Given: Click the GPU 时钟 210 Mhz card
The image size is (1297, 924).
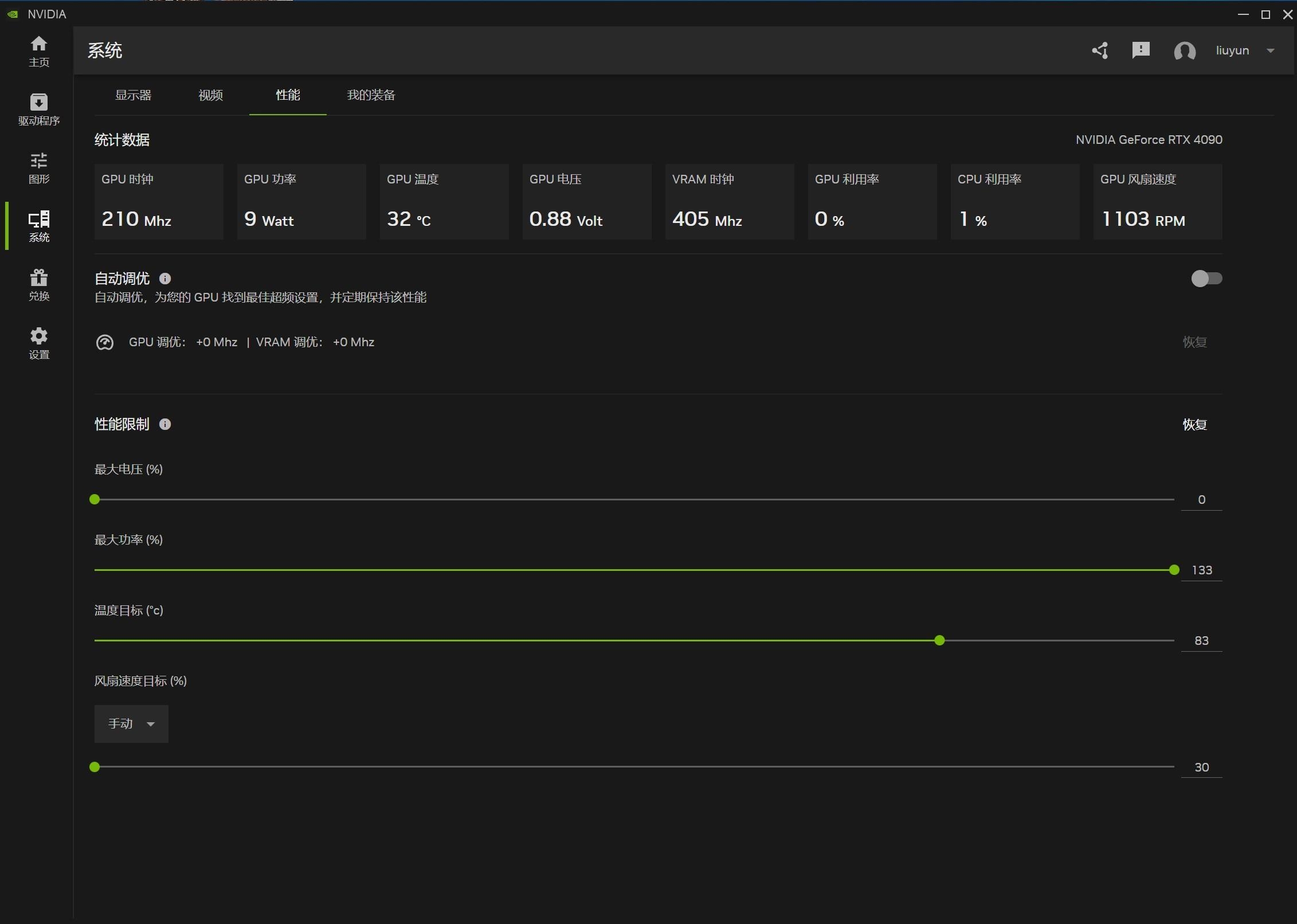Looking at the screenshot, I should point(159,202).
